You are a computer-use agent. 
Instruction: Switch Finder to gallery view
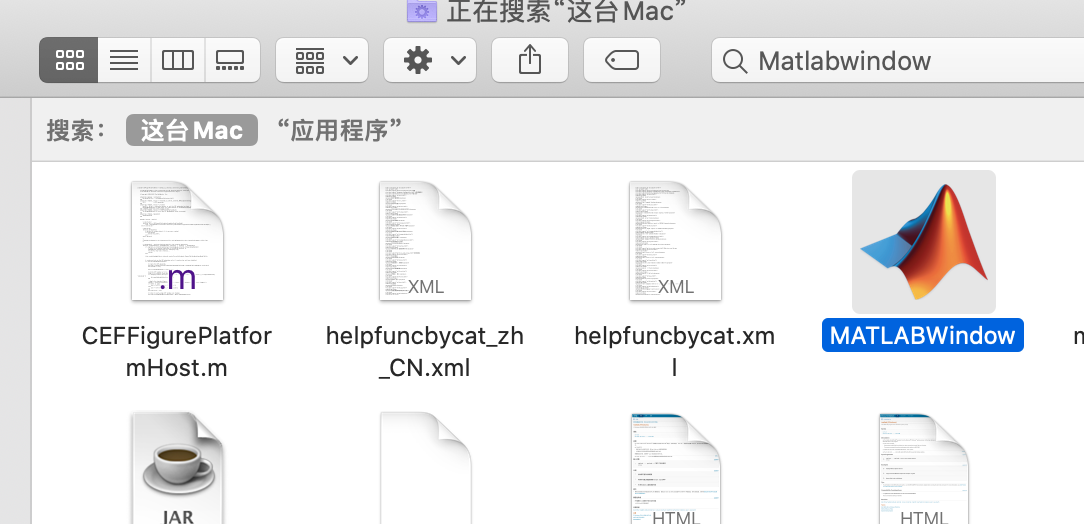(232, 60)
